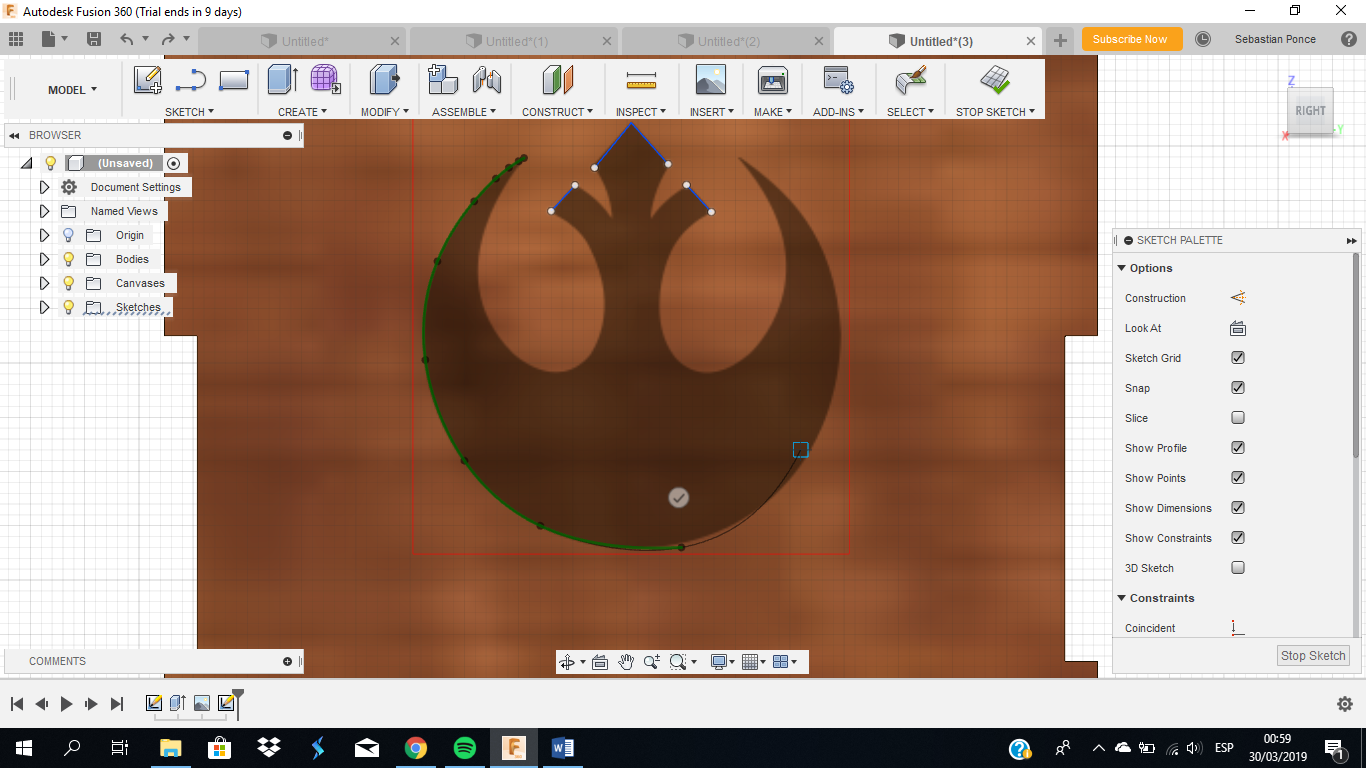Open the MODEL workspace dropdown
Image resolution: width=1366 pixels, height=768 pixels.
72,90
